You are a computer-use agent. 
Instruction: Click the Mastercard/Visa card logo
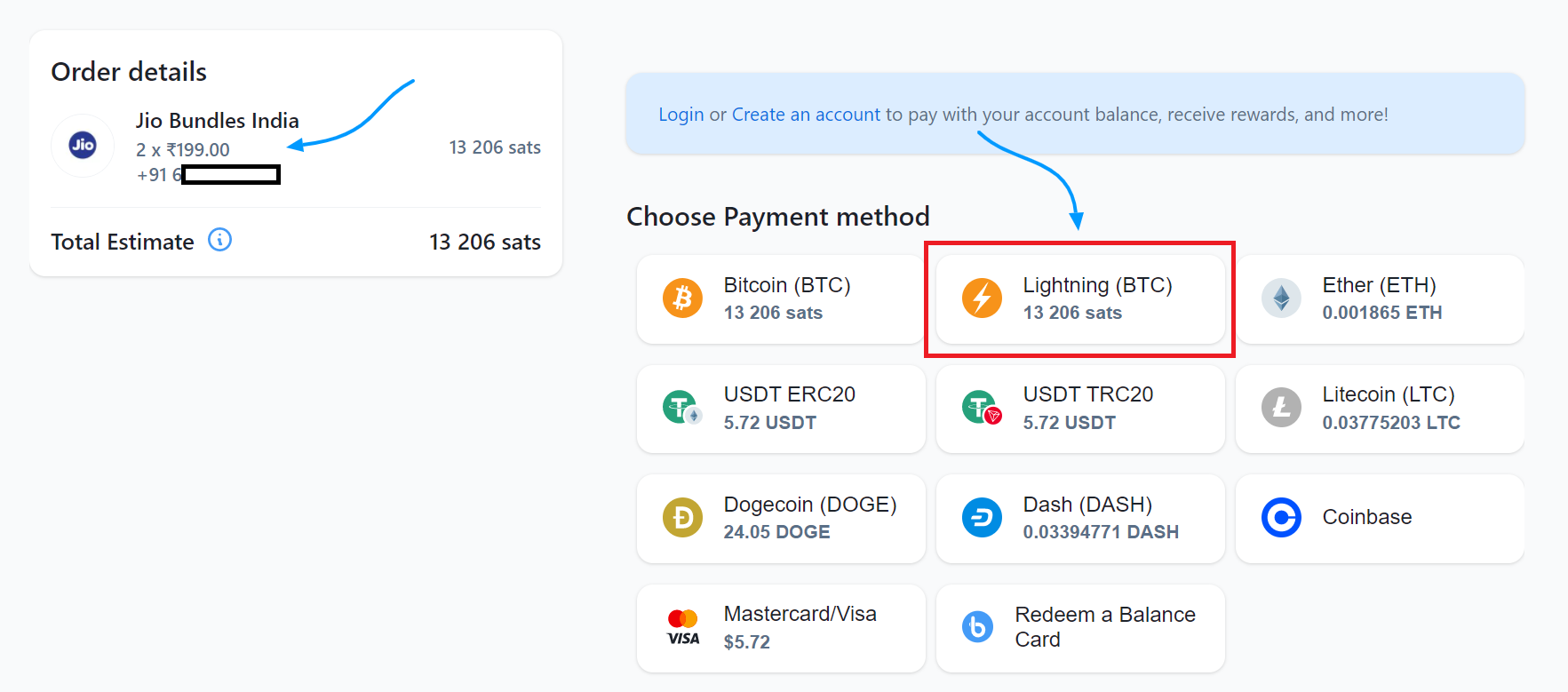(x=683, y=627)
